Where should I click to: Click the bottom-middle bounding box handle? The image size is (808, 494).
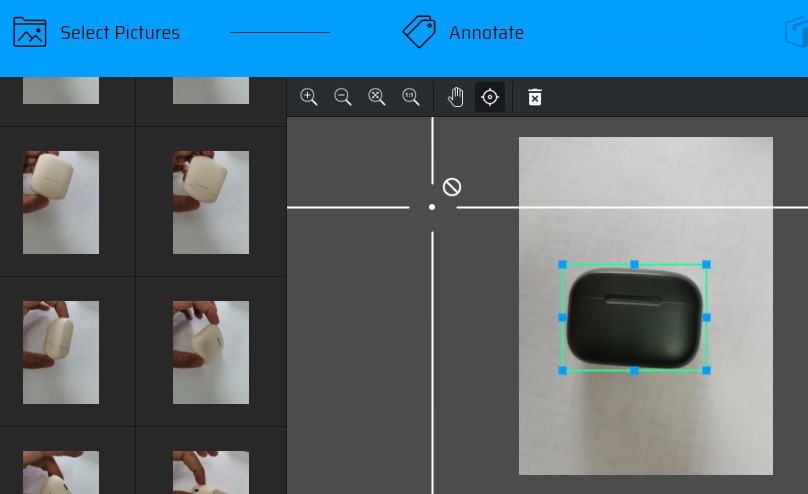point(634,370)
